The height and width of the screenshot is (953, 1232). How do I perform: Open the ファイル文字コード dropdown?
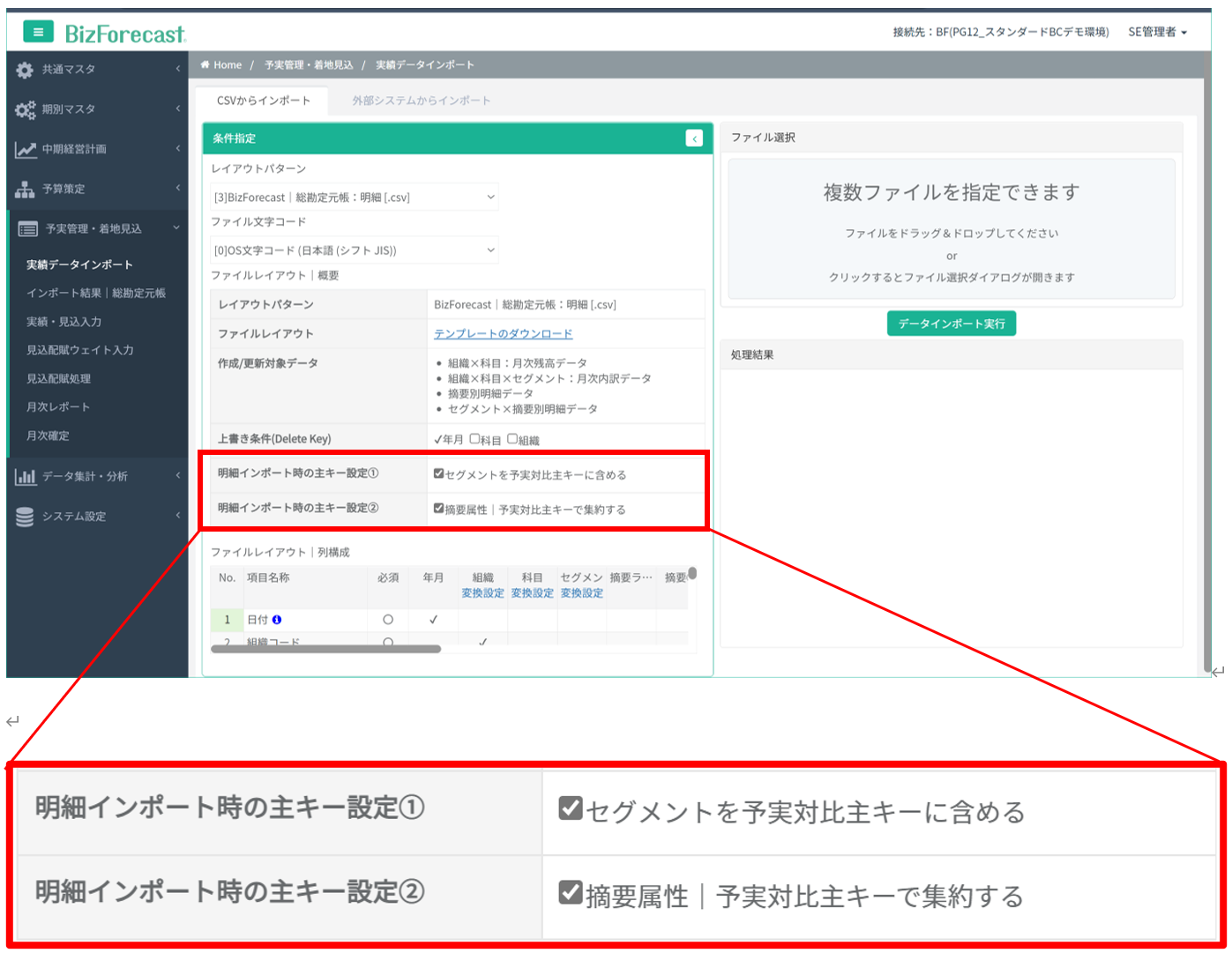point(355,250)
